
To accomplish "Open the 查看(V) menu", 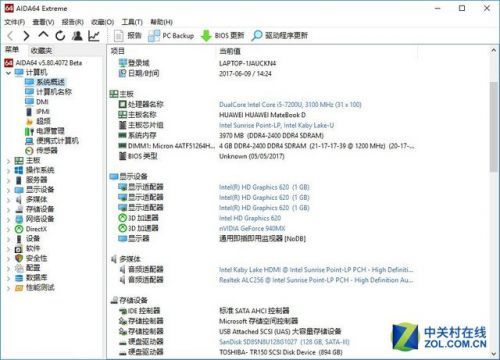I will point(43,22).
